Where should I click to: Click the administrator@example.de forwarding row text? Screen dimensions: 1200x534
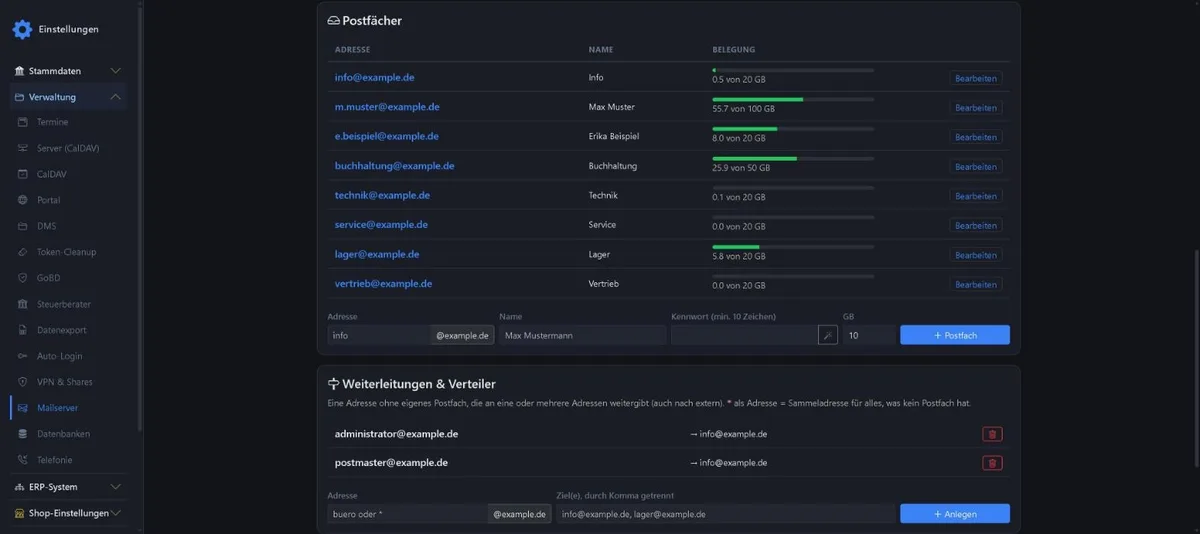pyautogui.click(x=396, y=434)
